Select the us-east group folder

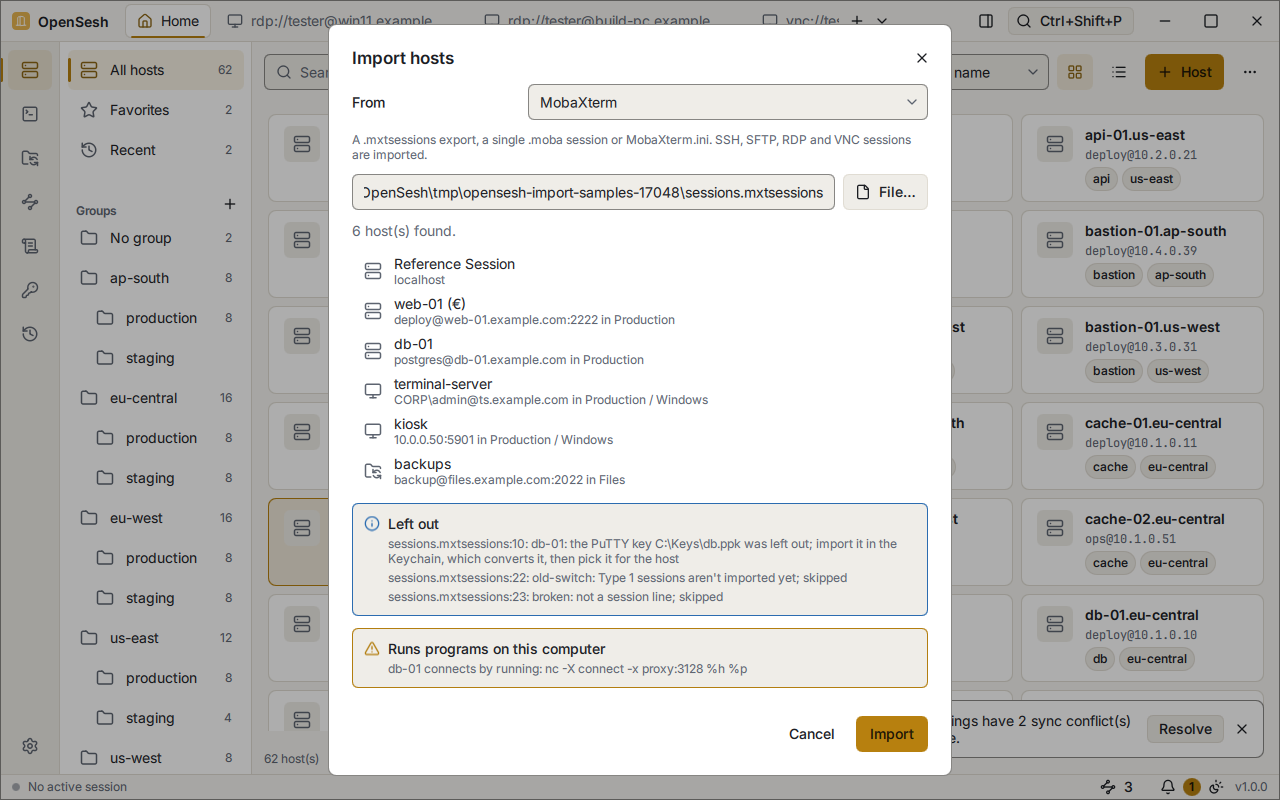[156, 638]
